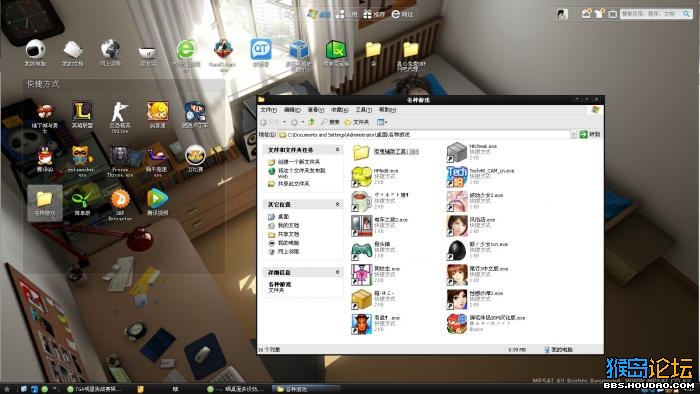Screen dimensions: 700x394
Task: Click the star Start button on taskbar
Action: (7, 389)
